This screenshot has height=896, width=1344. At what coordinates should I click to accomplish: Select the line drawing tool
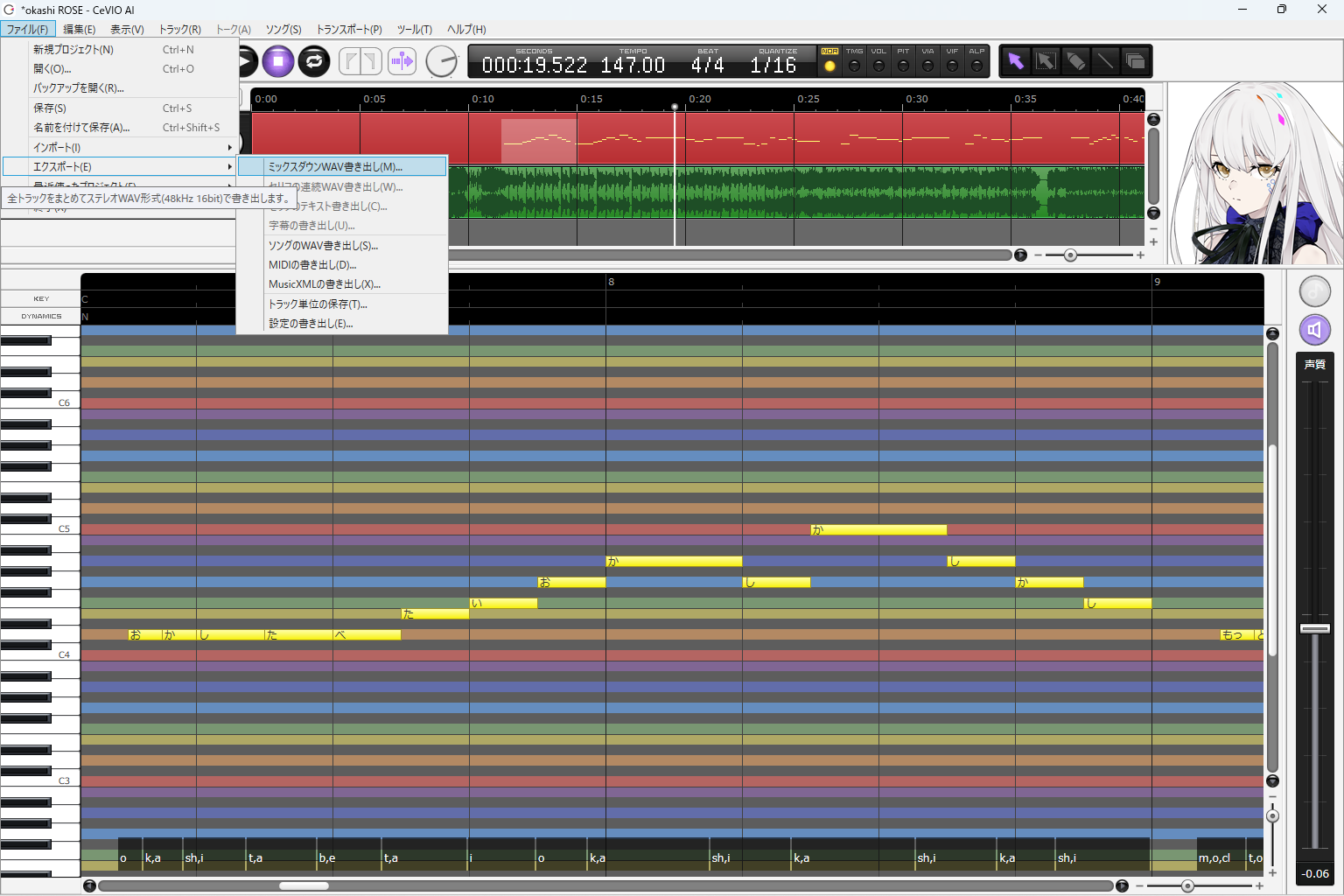coord(1105,61)
